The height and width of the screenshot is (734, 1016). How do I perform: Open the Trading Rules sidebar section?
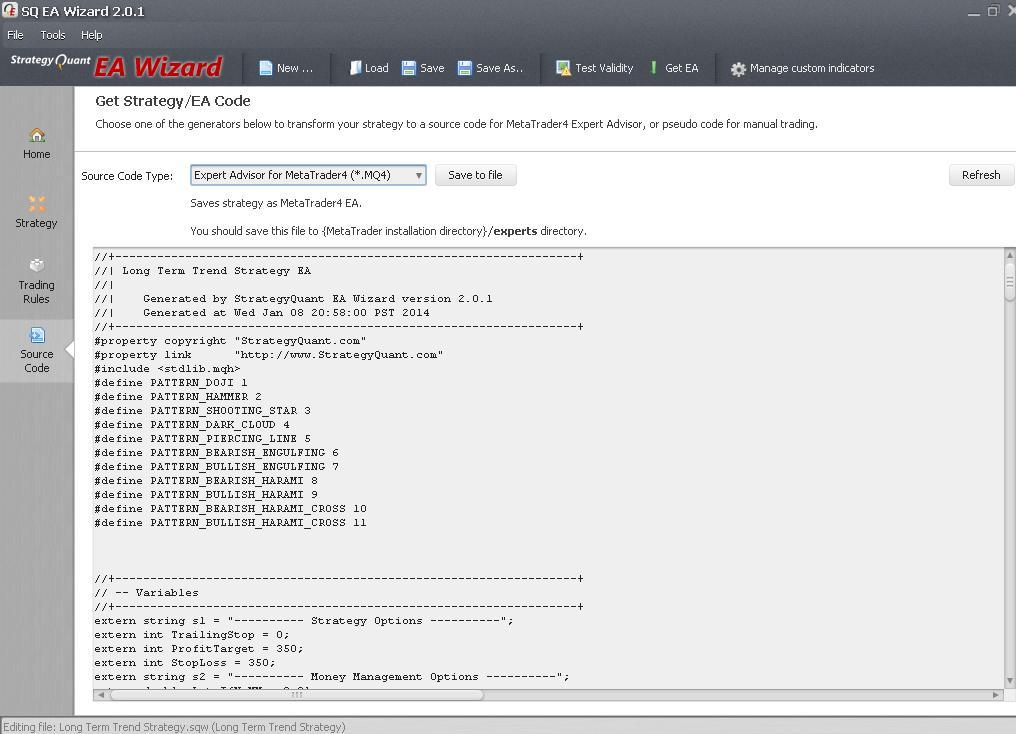(x=37, y=281)
